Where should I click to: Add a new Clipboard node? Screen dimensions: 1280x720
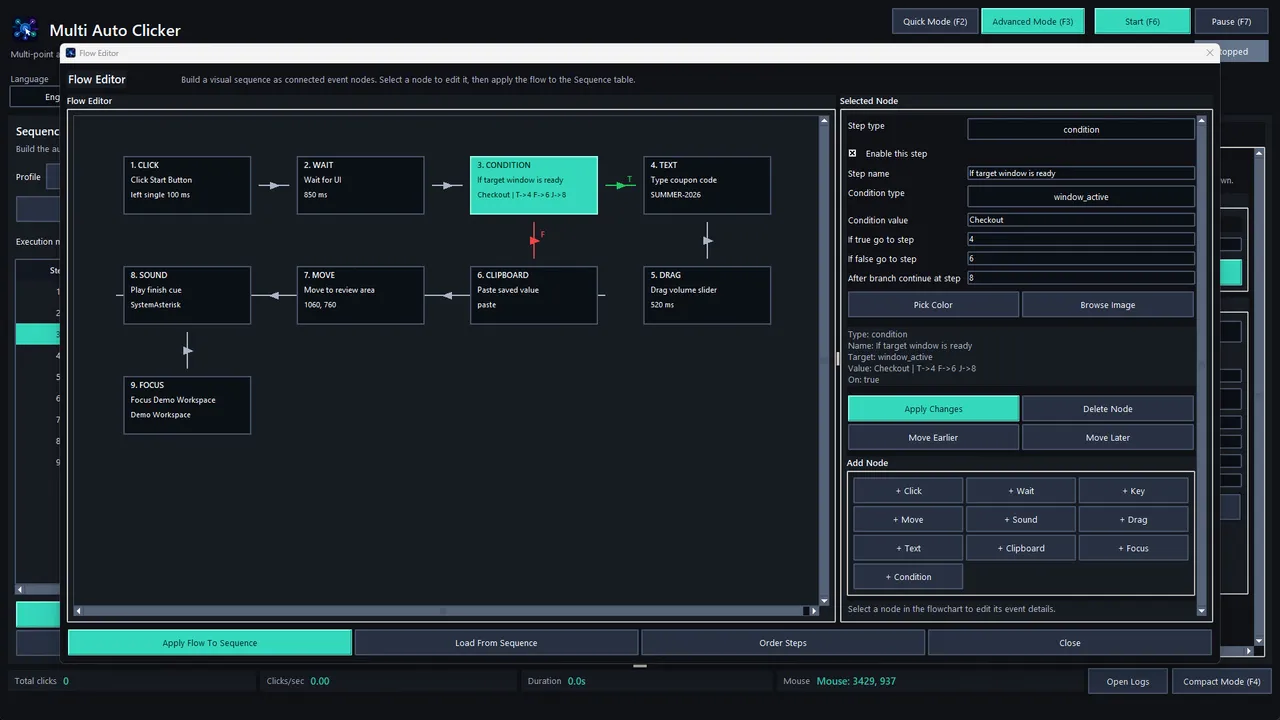click(x=1021, y=548)
